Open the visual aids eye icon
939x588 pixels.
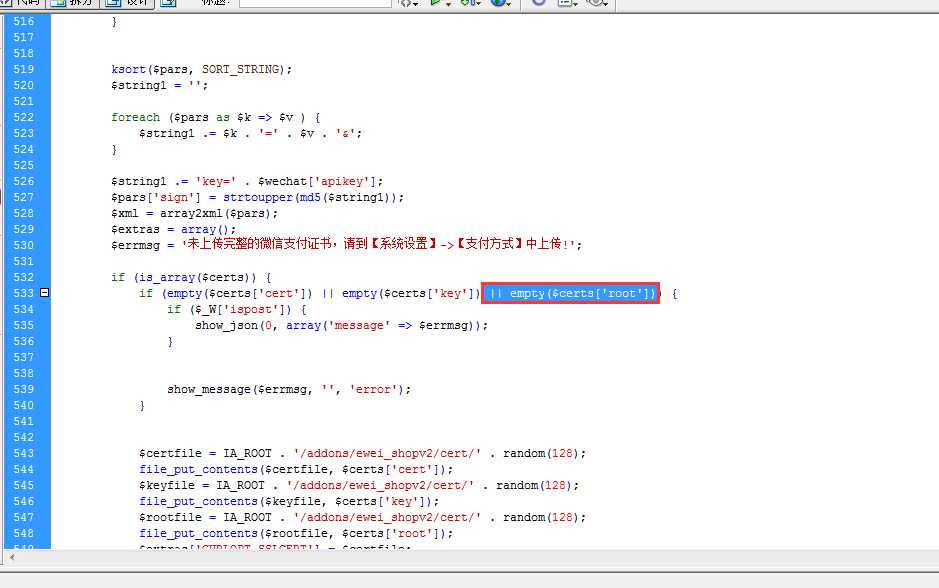click(x=596, y=3)
